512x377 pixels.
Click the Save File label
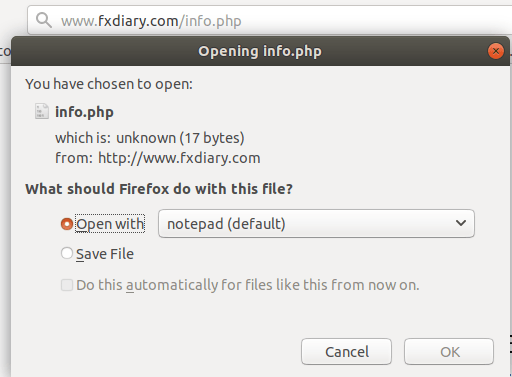pyautogui.click(x=105, y=254)
